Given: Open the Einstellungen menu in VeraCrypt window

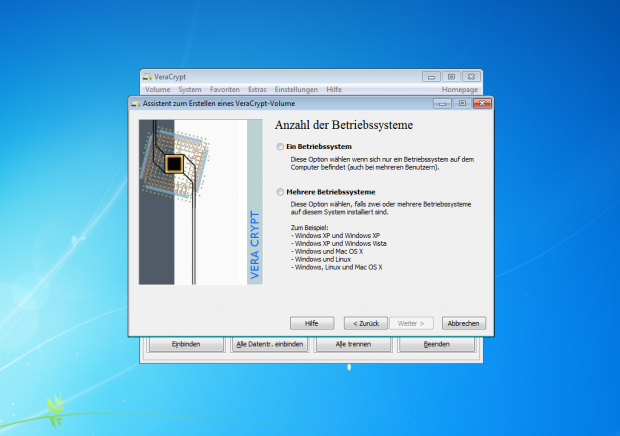Looking at the screenshot, I should pyautogui.click(x=296, y=90).
